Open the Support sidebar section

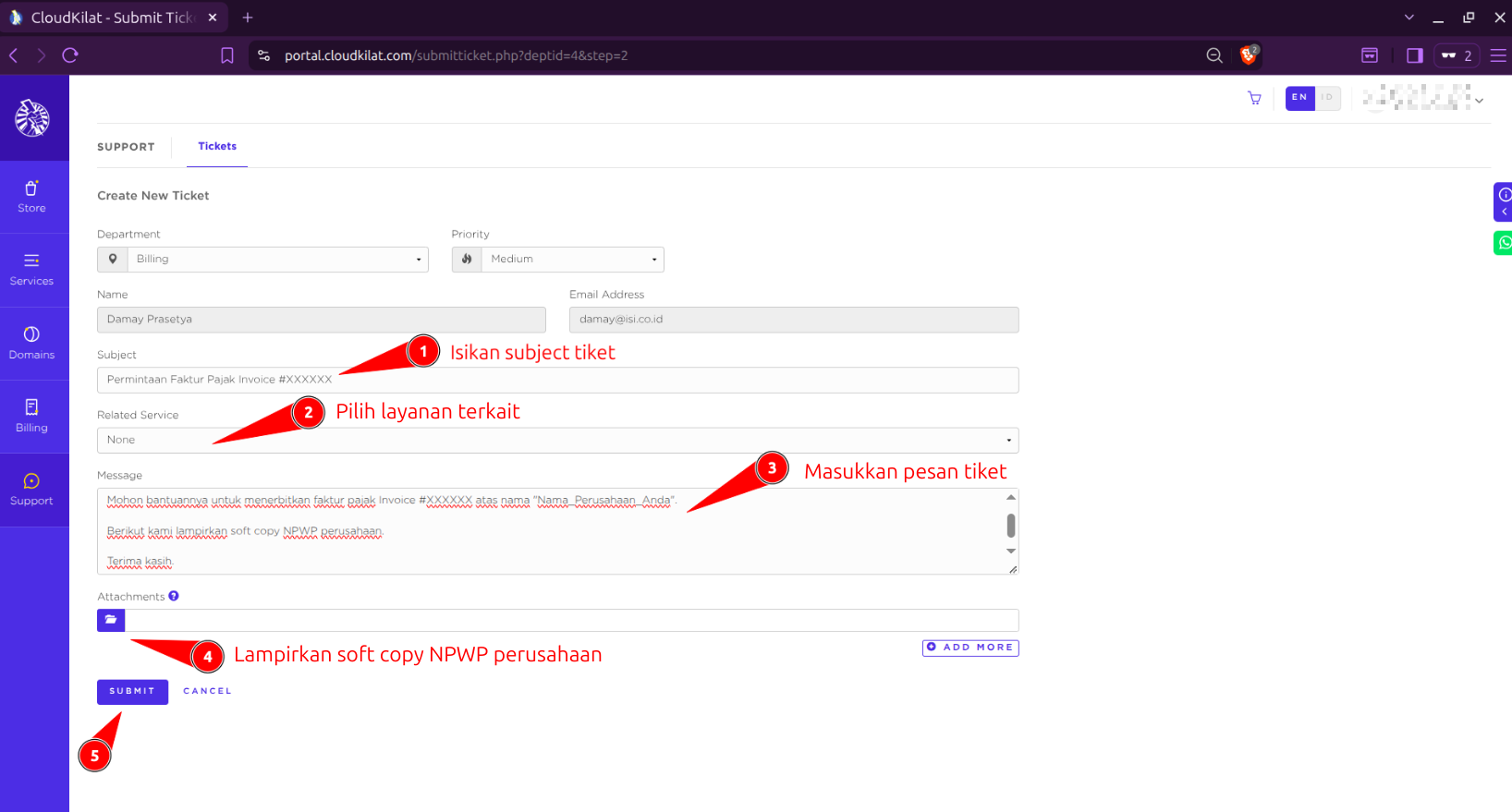pos(31,490)
